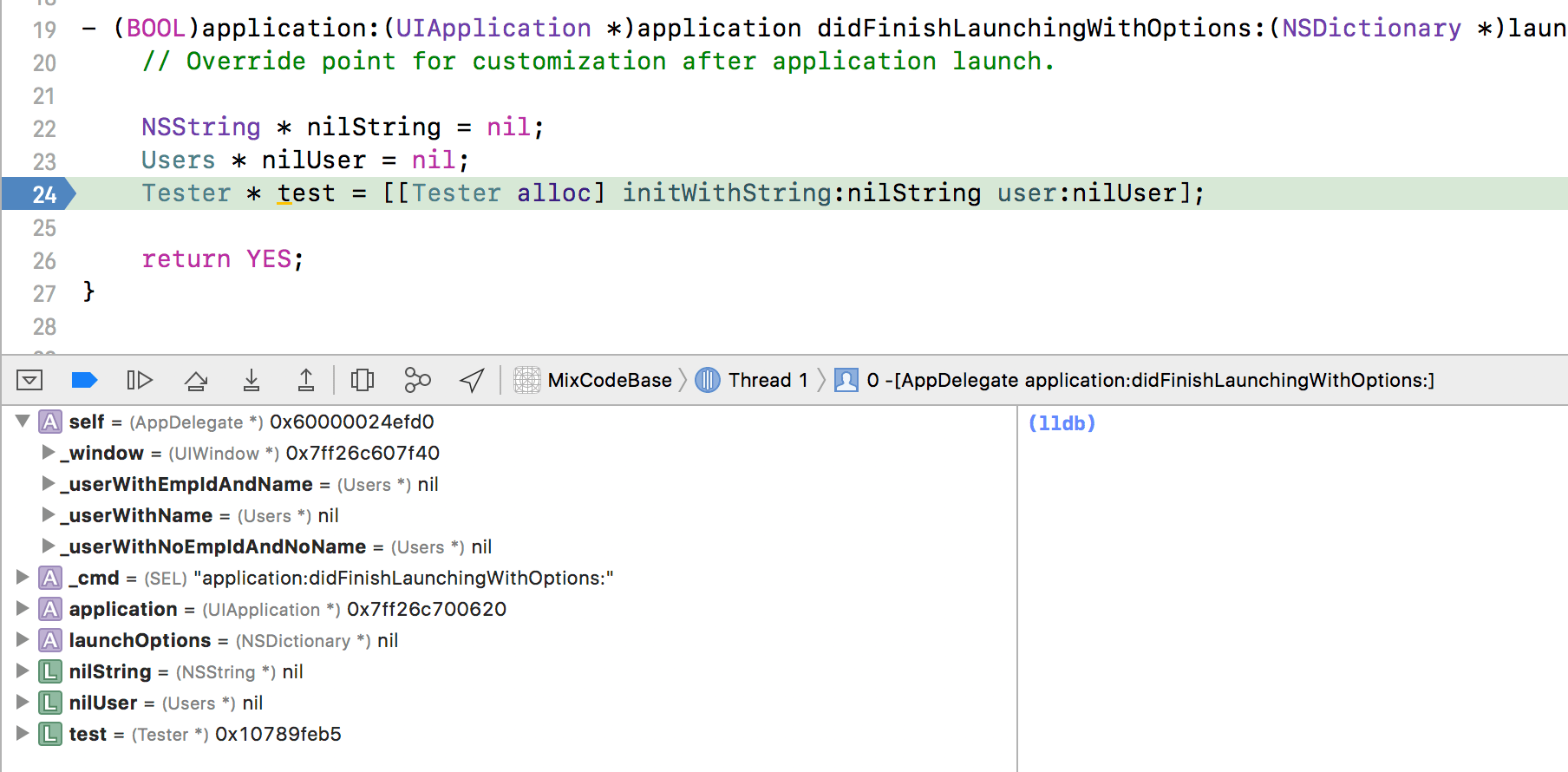The width and height of the screenshot is (1568, 772).
Task: Expand the _cmd variable row
Action: [23, 577]
